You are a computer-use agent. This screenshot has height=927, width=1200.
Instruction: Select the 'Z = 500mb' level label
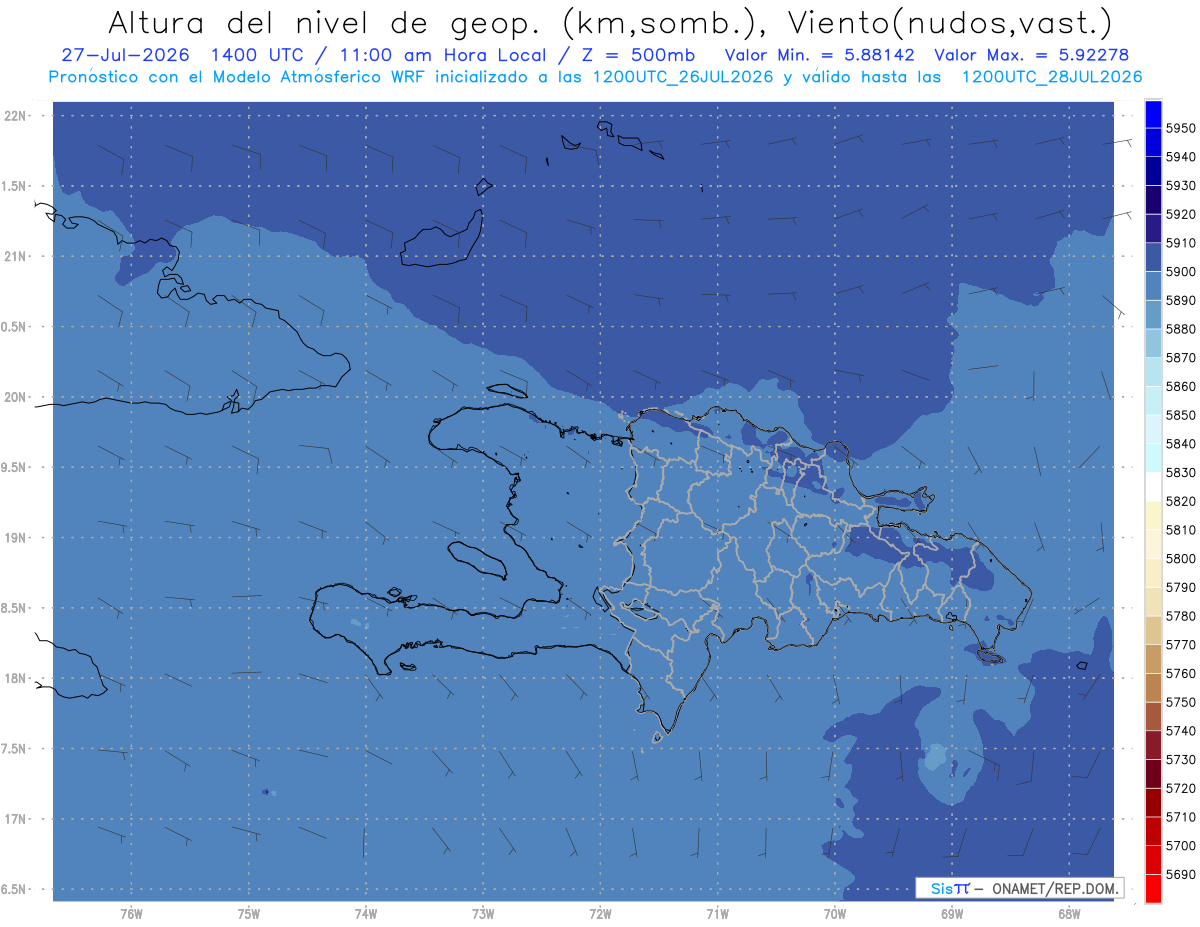[x=638, y=55]
